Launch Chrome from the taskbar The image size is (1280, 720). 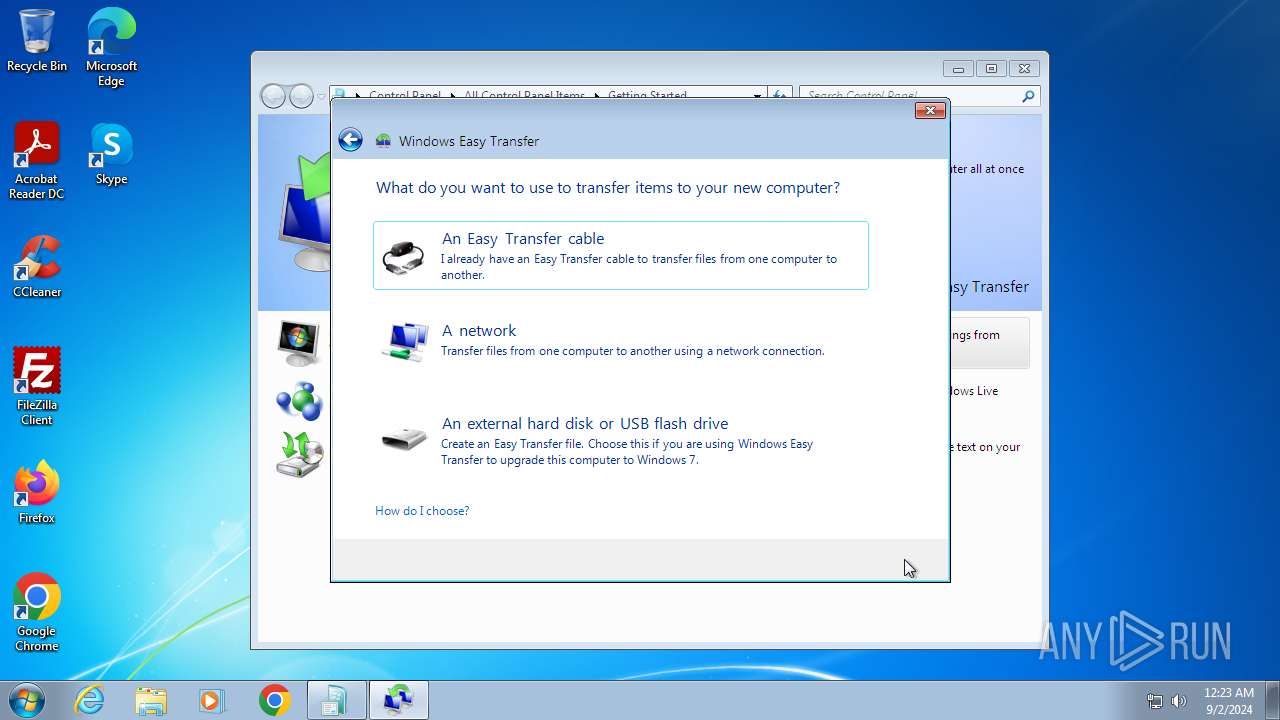[274, 700]
